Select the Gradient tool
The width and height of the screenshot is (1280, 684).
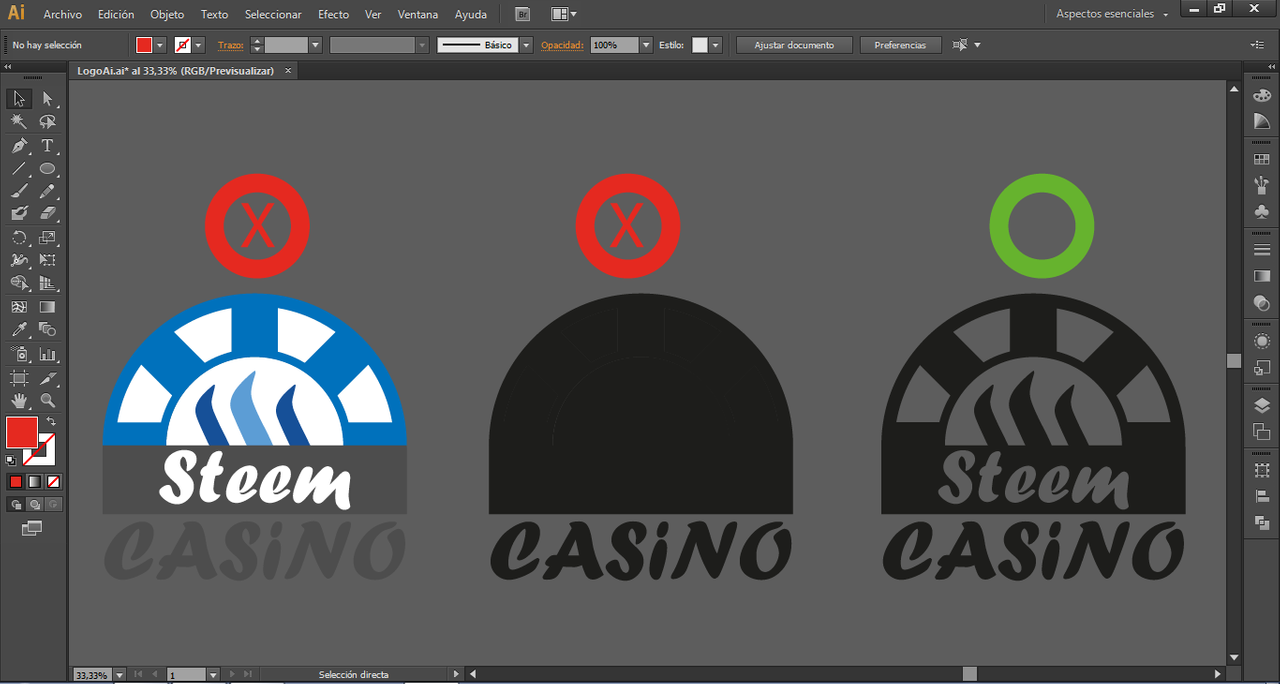point(47,307)
